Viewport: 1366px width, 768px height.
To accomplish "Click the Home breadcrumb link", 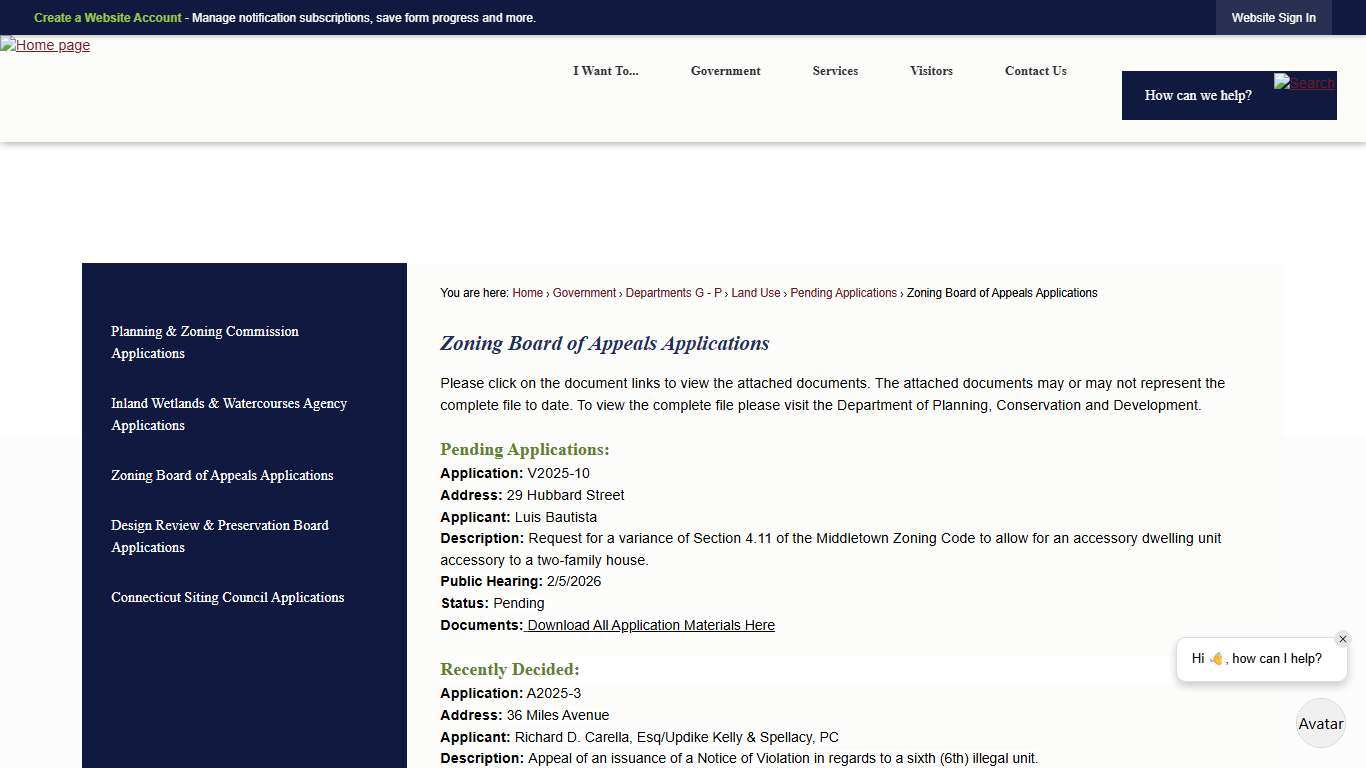I will [x=527, y=293].
